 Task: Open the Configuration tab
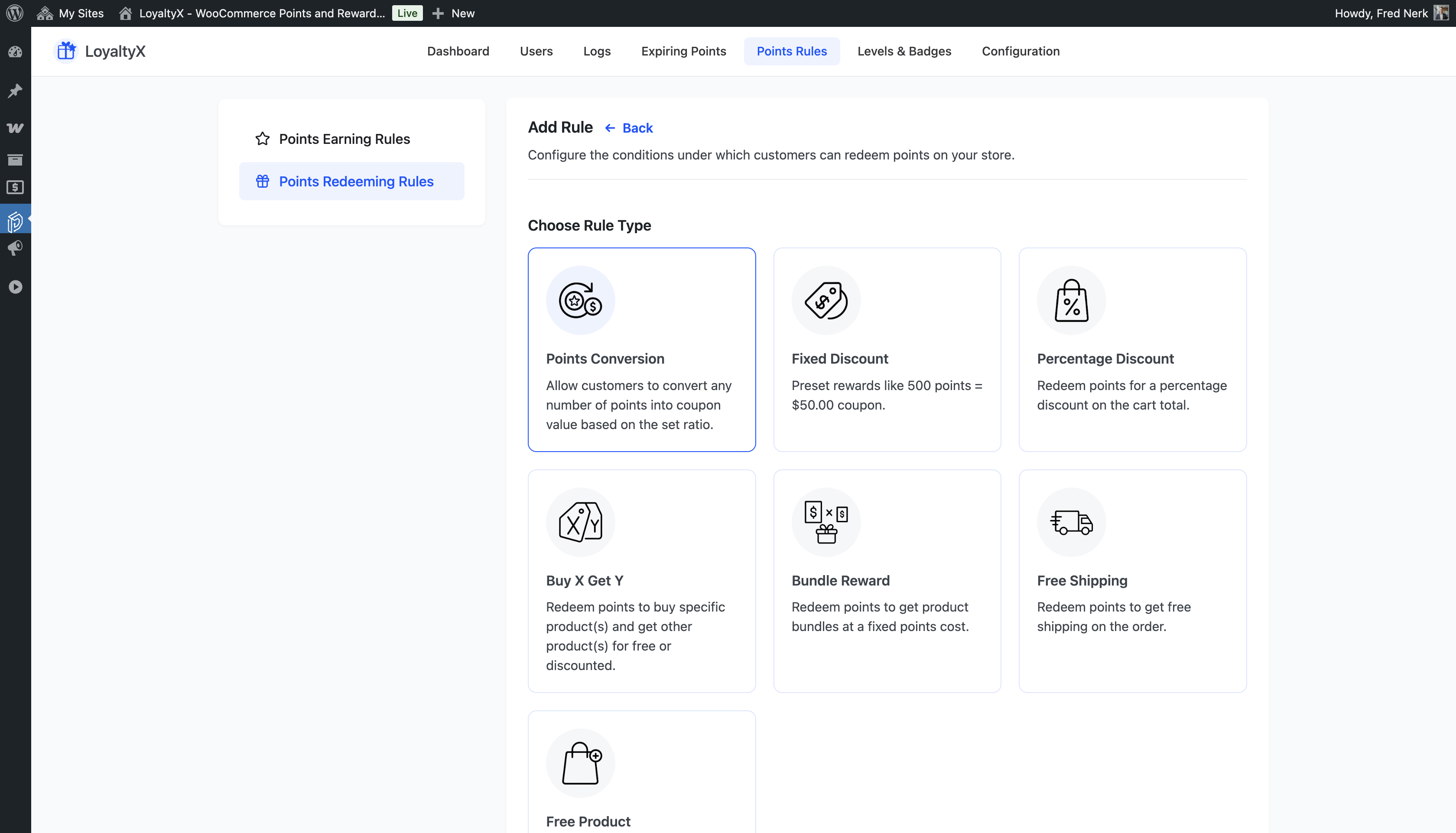coord(1021,51)
